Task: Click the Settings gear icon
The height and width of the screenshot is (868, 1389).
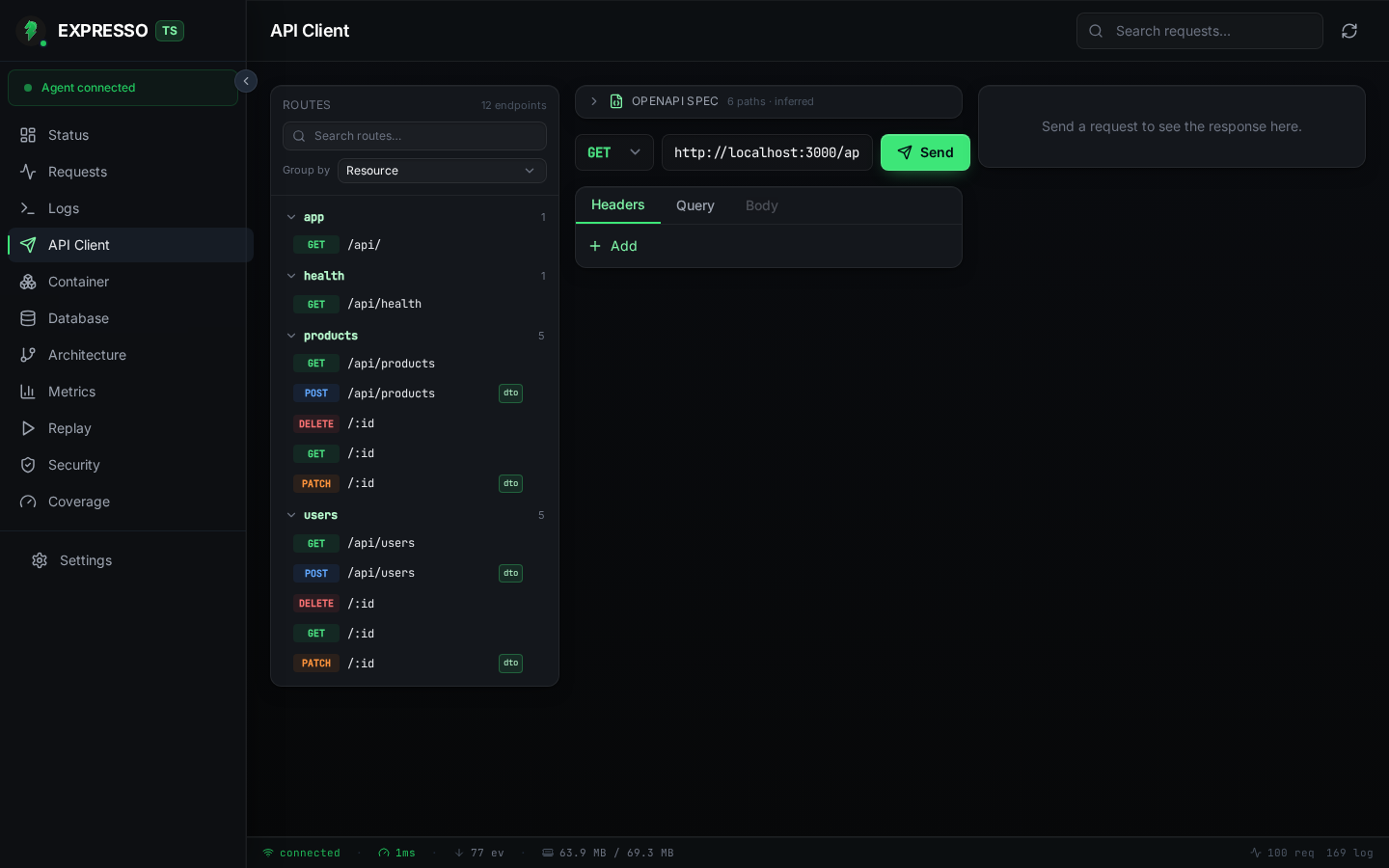Action: [x=40, y=560]
